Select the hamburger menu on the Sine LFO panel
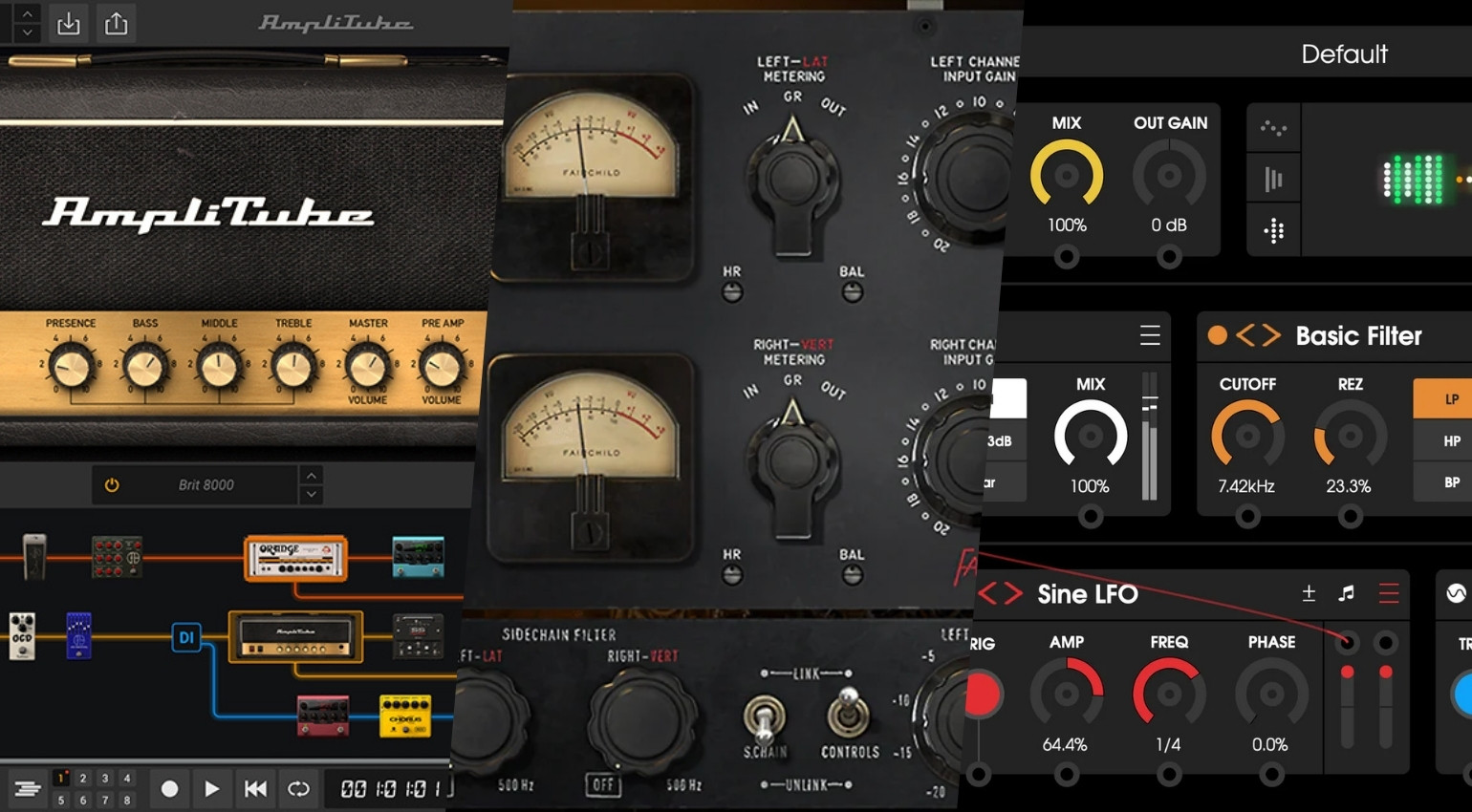 pos(1388,593)
